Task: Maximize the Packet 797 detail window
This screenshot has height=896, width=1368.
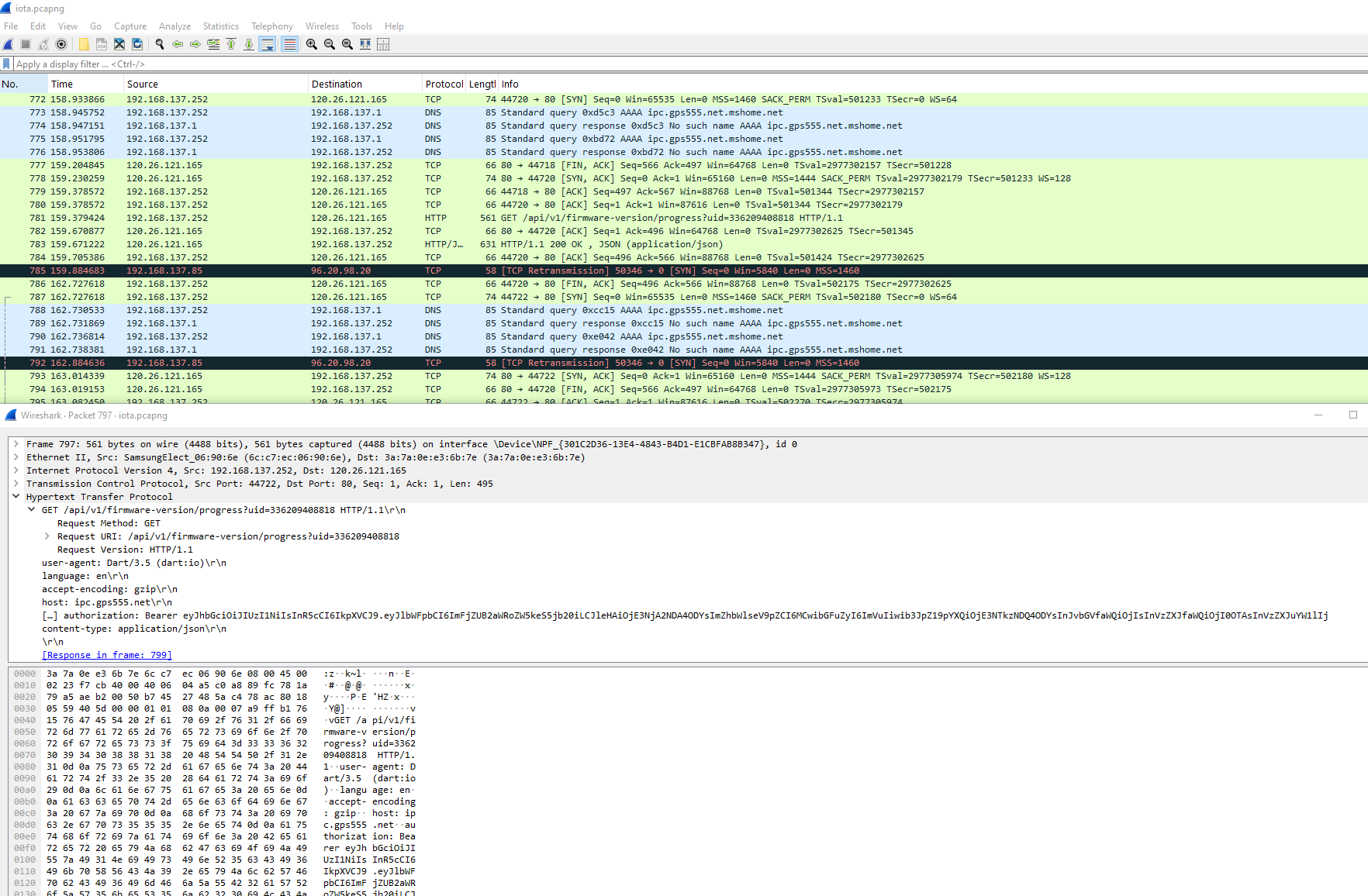Action: 1353,415
